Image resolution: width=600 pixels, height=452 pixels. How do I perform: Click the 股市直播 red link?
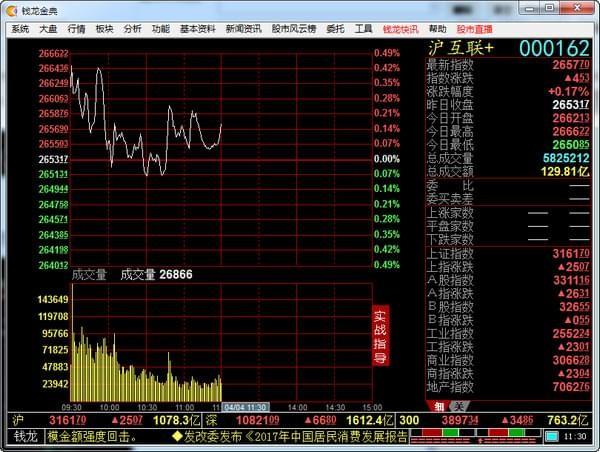click(x=474, y=29)
